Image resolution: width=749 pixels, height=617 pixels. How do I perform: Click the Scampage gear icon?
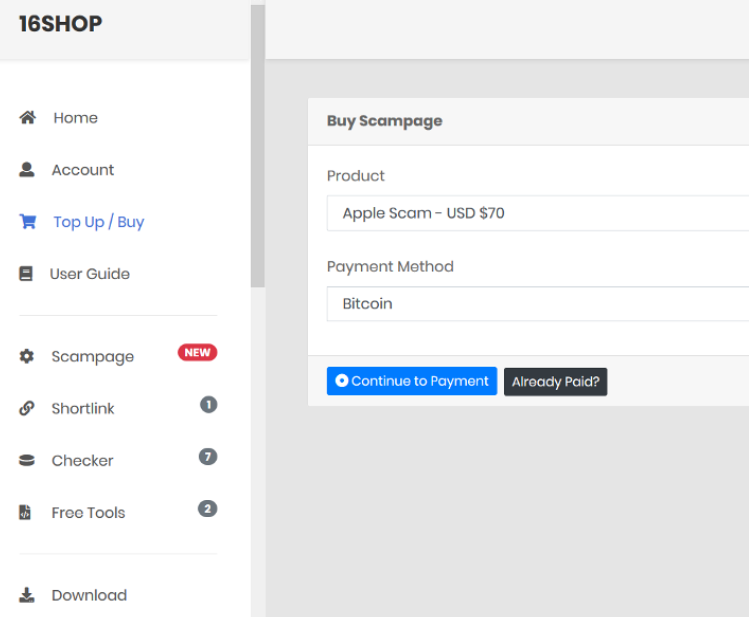click(x=27, y=357)
